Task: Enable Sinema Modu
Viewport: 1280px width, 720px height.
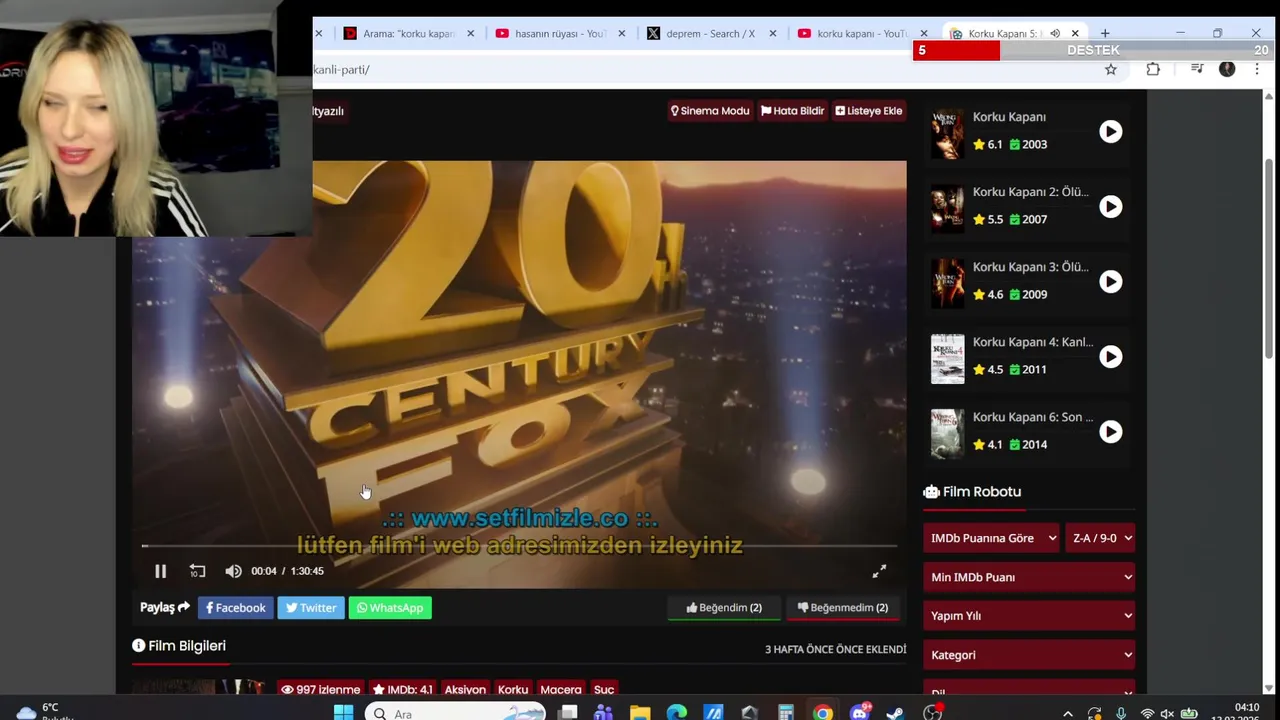Action: click(710, 111)
